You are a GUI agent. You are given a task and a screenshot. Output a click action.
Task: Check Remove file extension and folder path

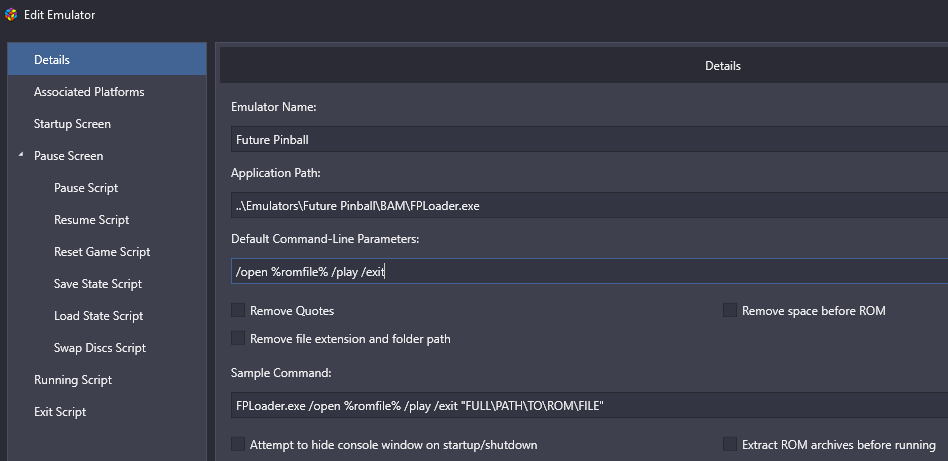[238, 338]
